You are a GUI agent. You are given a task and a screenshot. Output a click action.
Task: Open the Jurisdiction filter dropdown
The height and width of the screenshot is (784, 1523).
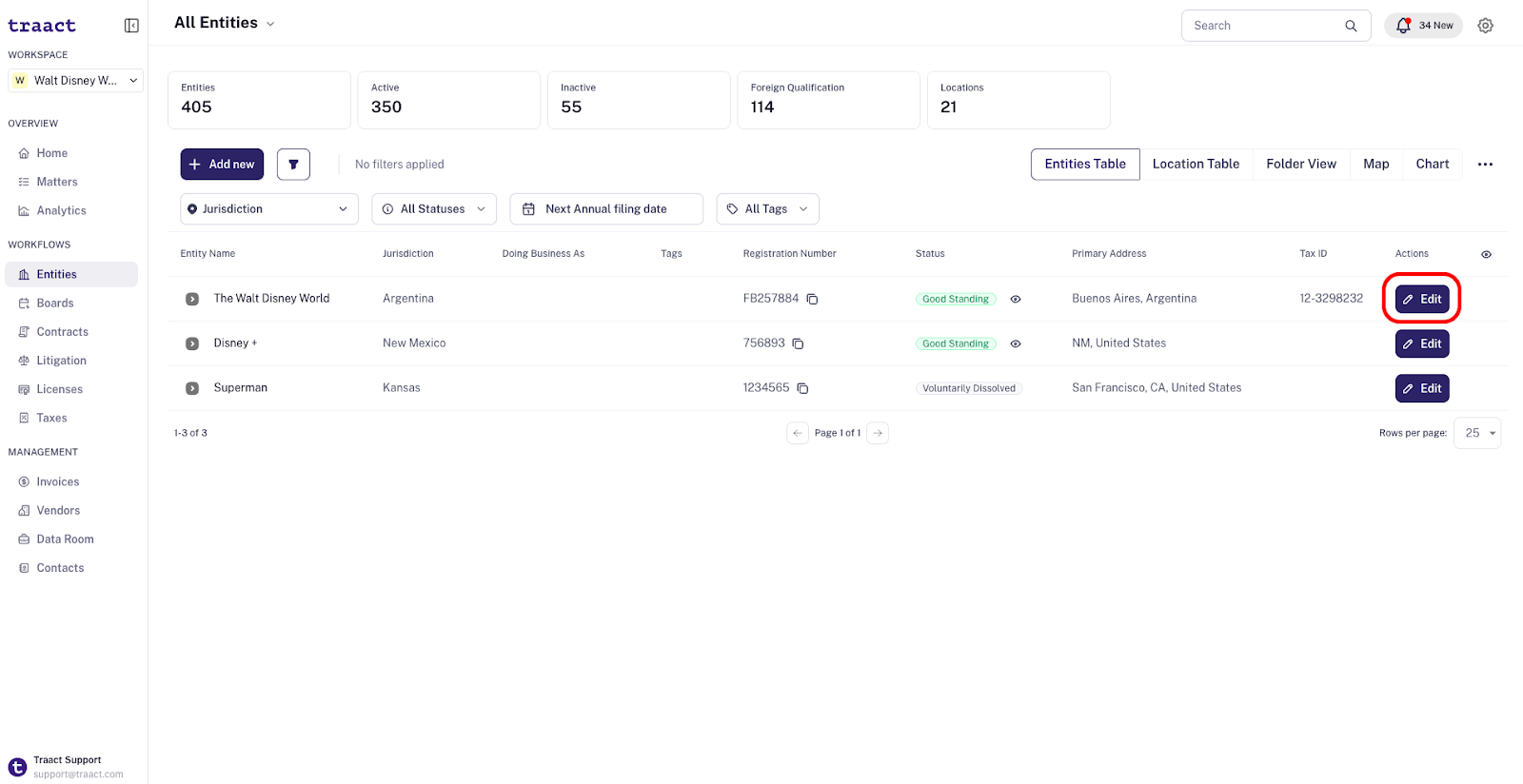pos(269,209)
